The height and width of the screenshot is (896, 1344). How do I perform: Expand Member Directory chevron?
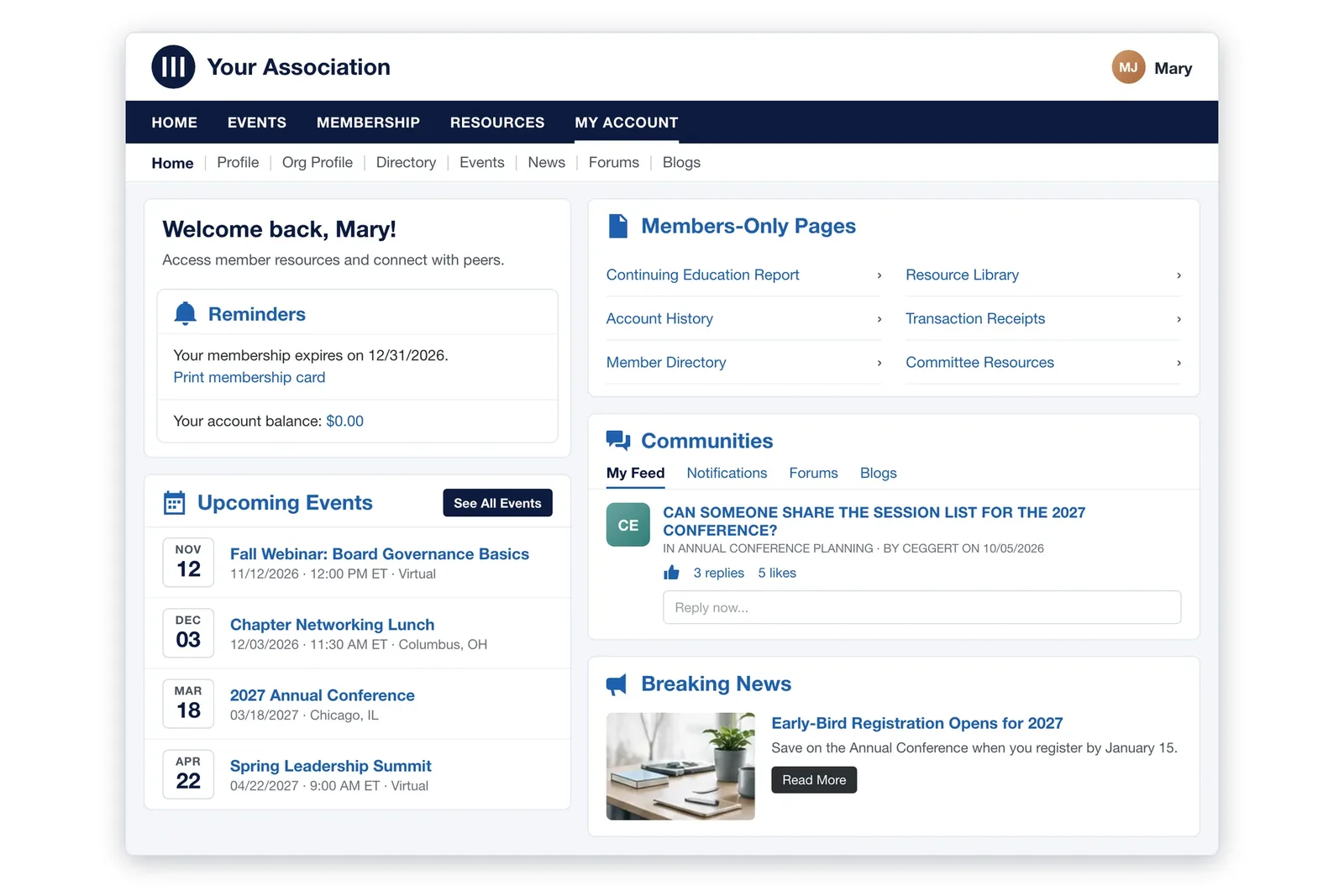[x=879, y=363]
